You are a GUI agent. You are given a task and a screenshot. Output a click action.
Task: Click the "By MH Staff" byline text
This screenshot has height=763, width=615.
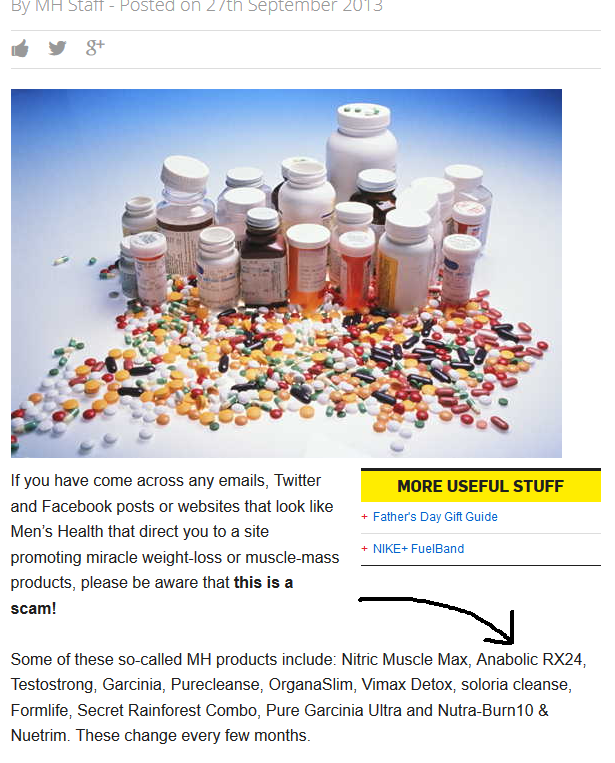[x=57, y=6]
